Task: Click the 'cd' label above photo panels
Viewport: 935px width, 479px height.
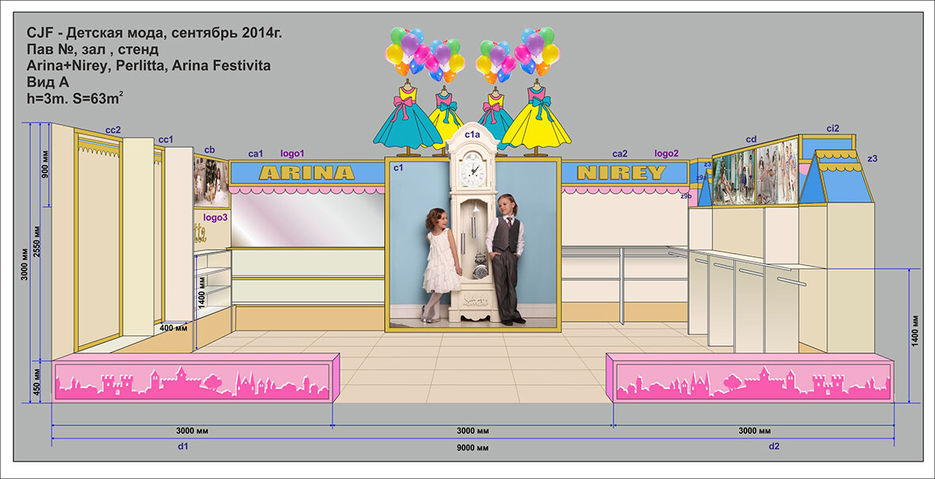Action: pos(751,139)
